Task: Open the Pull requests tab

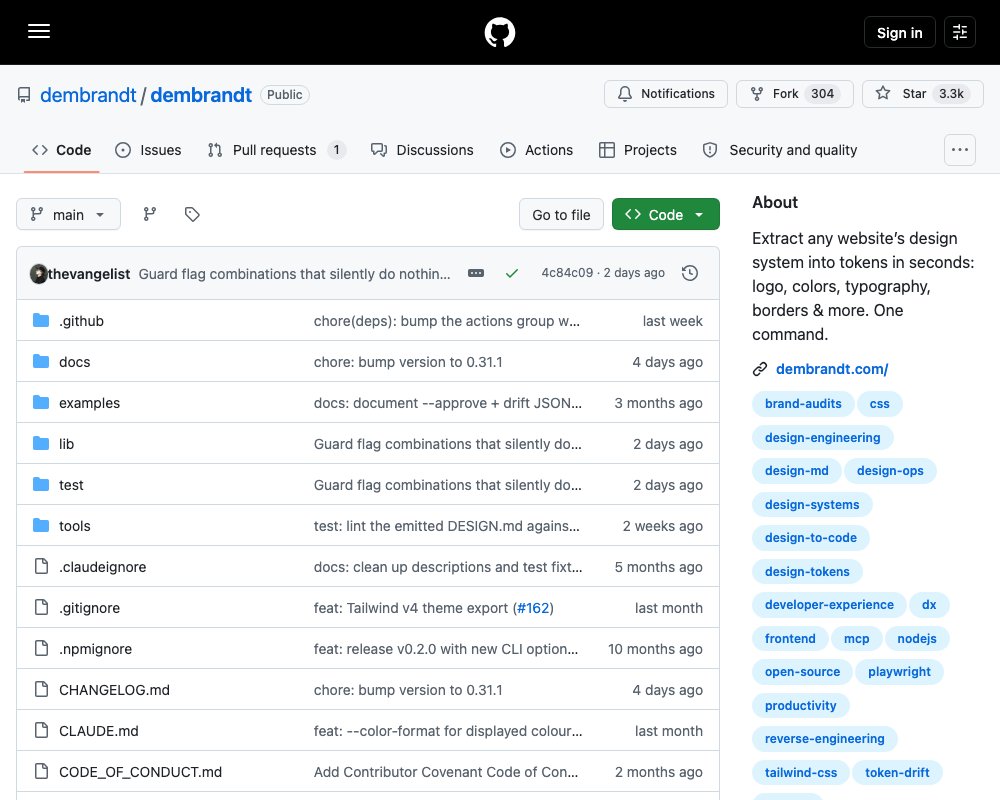Action: coord(276,150)
